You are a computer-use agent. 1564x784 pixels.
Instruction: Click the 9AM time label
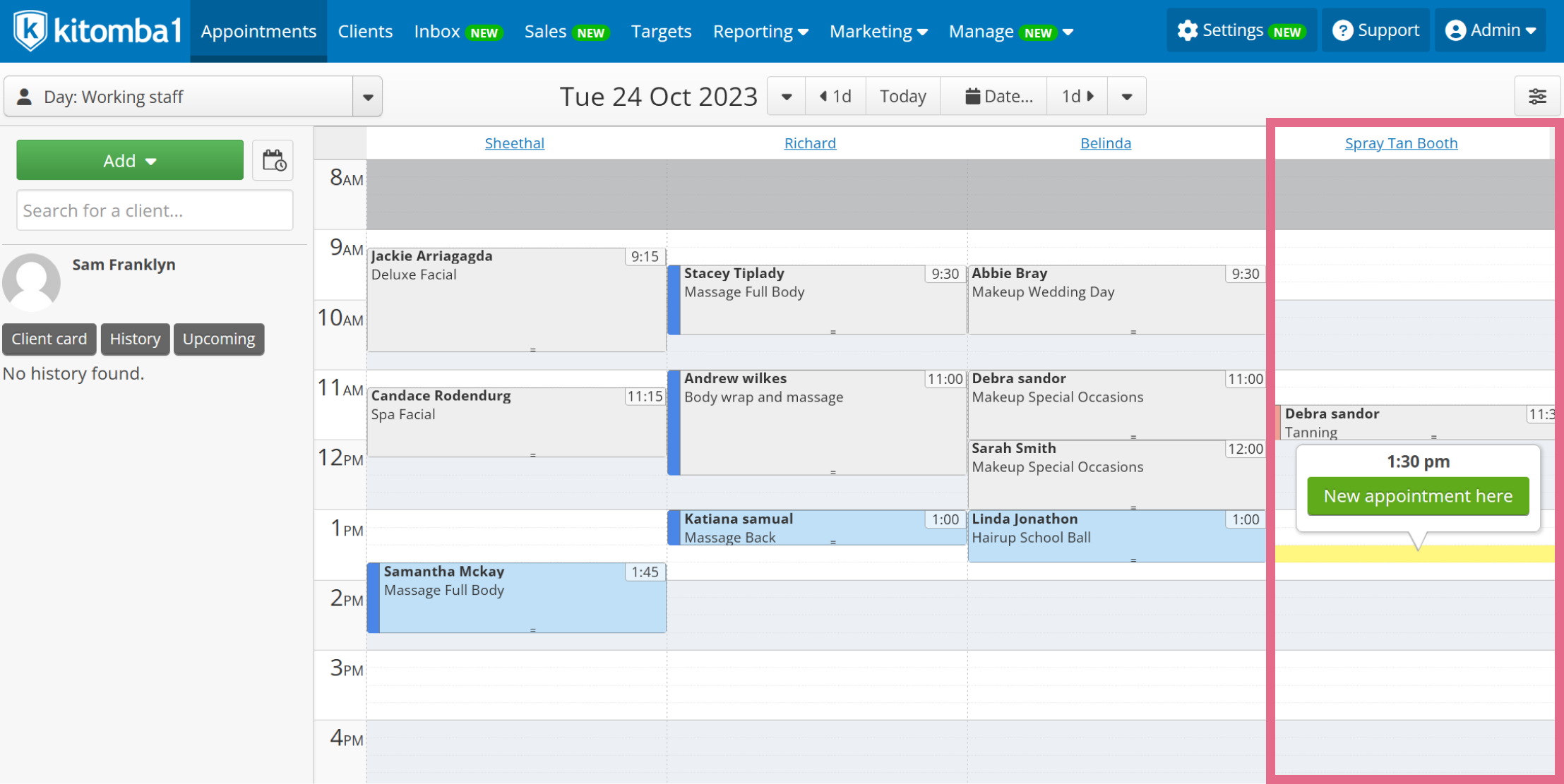(347, 248)
